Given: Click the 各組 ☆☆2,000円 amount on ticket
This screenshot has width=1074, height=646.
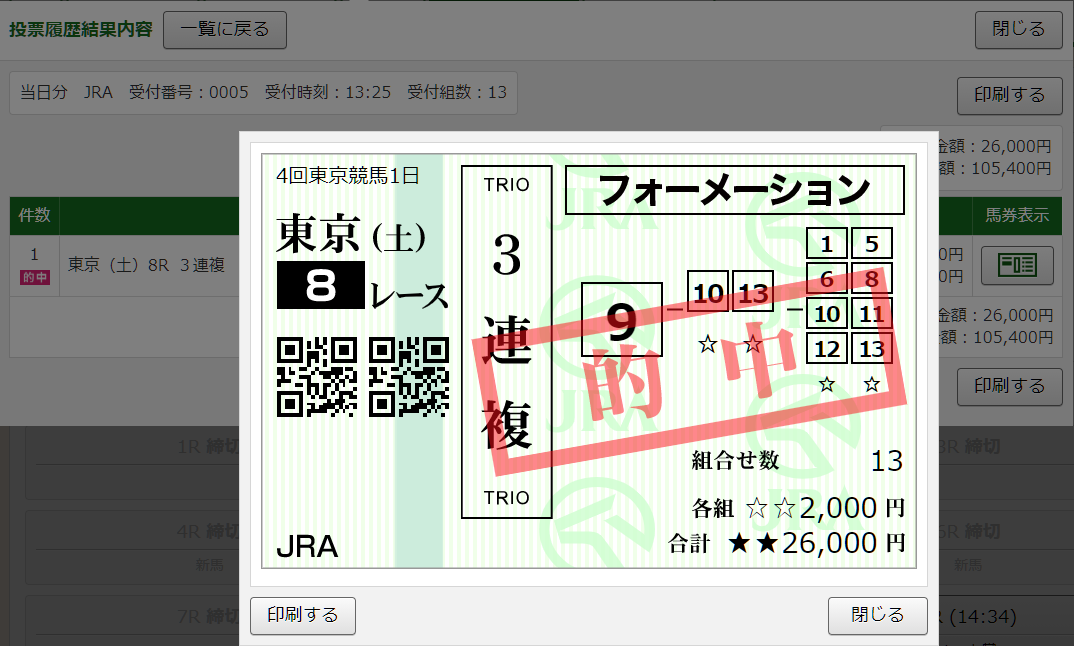Looking at the screenshot, I should click(798, 508).
